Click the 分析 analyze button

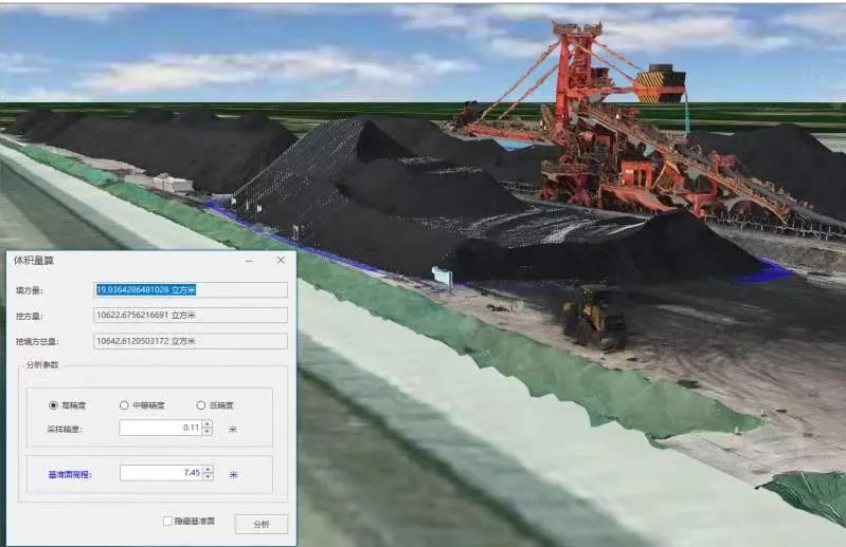point(261,523)
